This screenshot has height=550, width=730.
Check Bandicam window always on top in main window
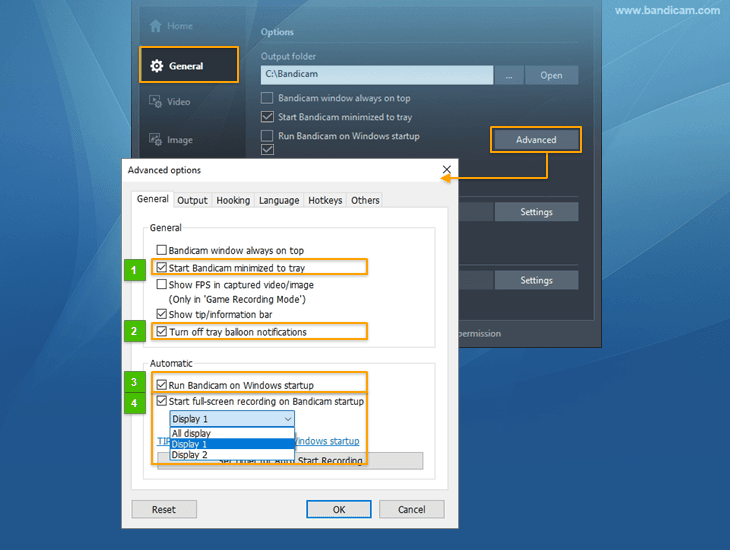click(x=267, y=98)
